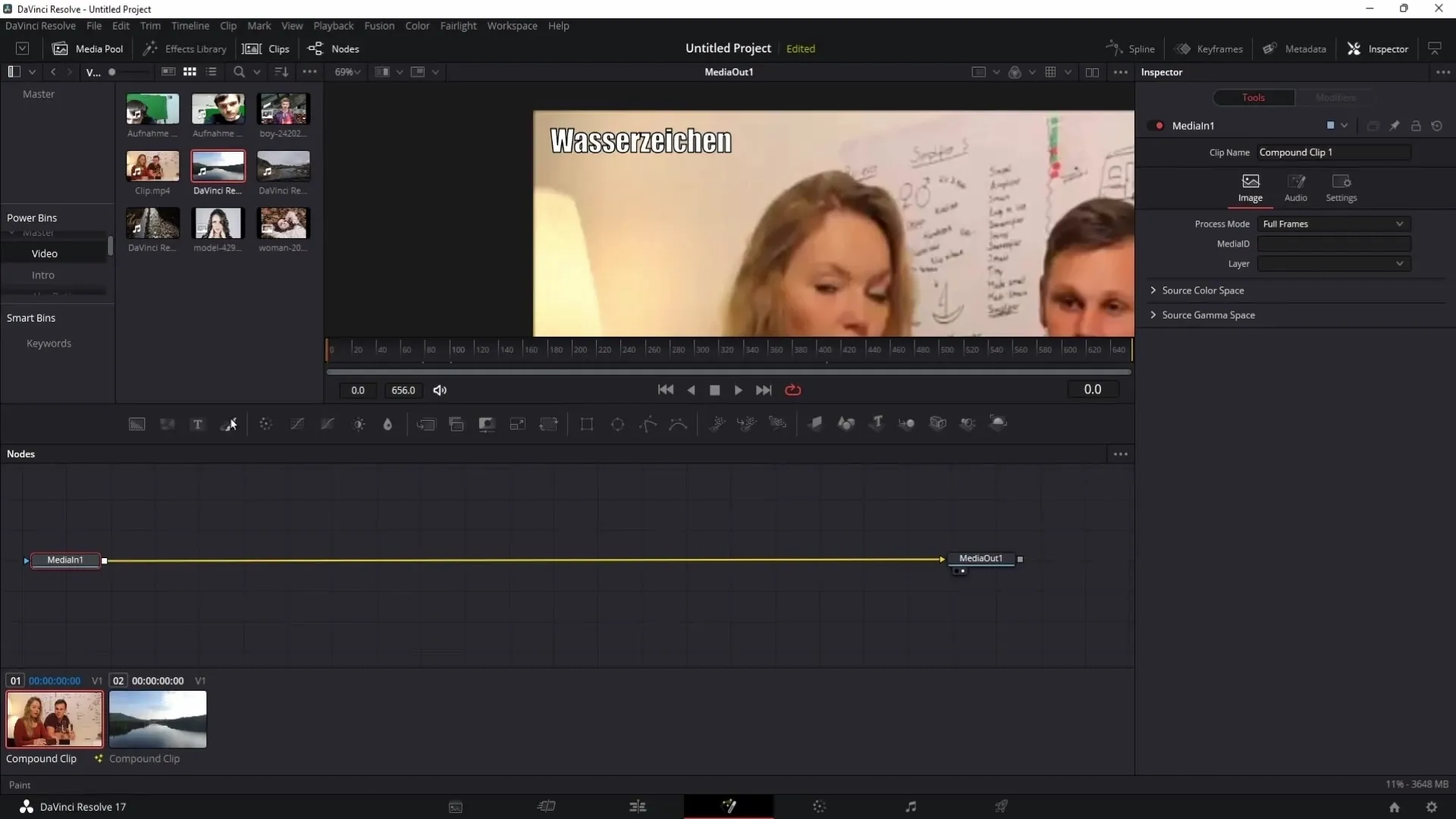Toggle audio mute in viewer
Screen dimensions: 1456x819
[440, 390]
